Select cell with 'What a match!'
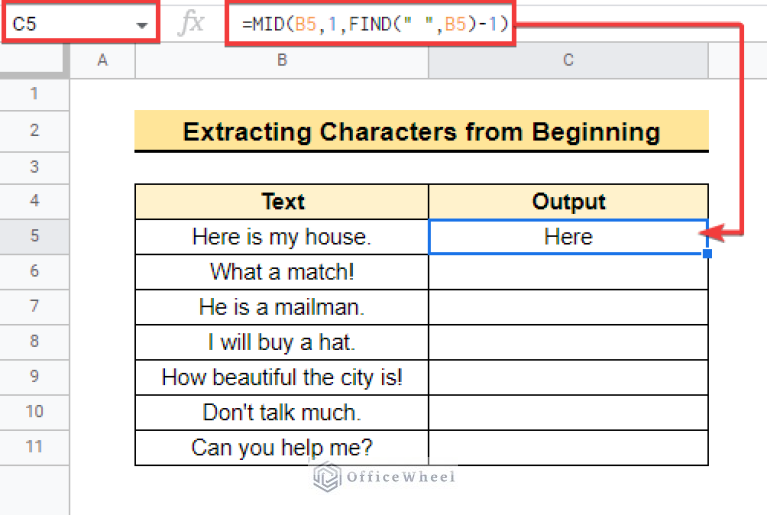Viewport: 767px width, 515px height. pos(282,272)
